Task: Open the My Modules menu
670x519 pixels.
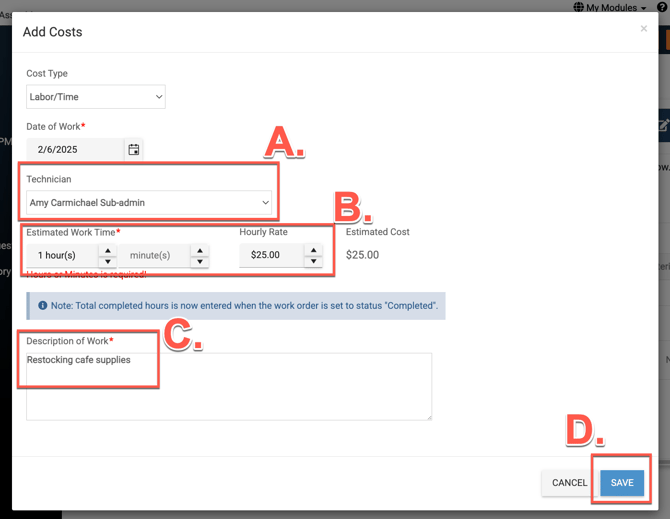Action: pyautogui.click(x=616, y=7)
